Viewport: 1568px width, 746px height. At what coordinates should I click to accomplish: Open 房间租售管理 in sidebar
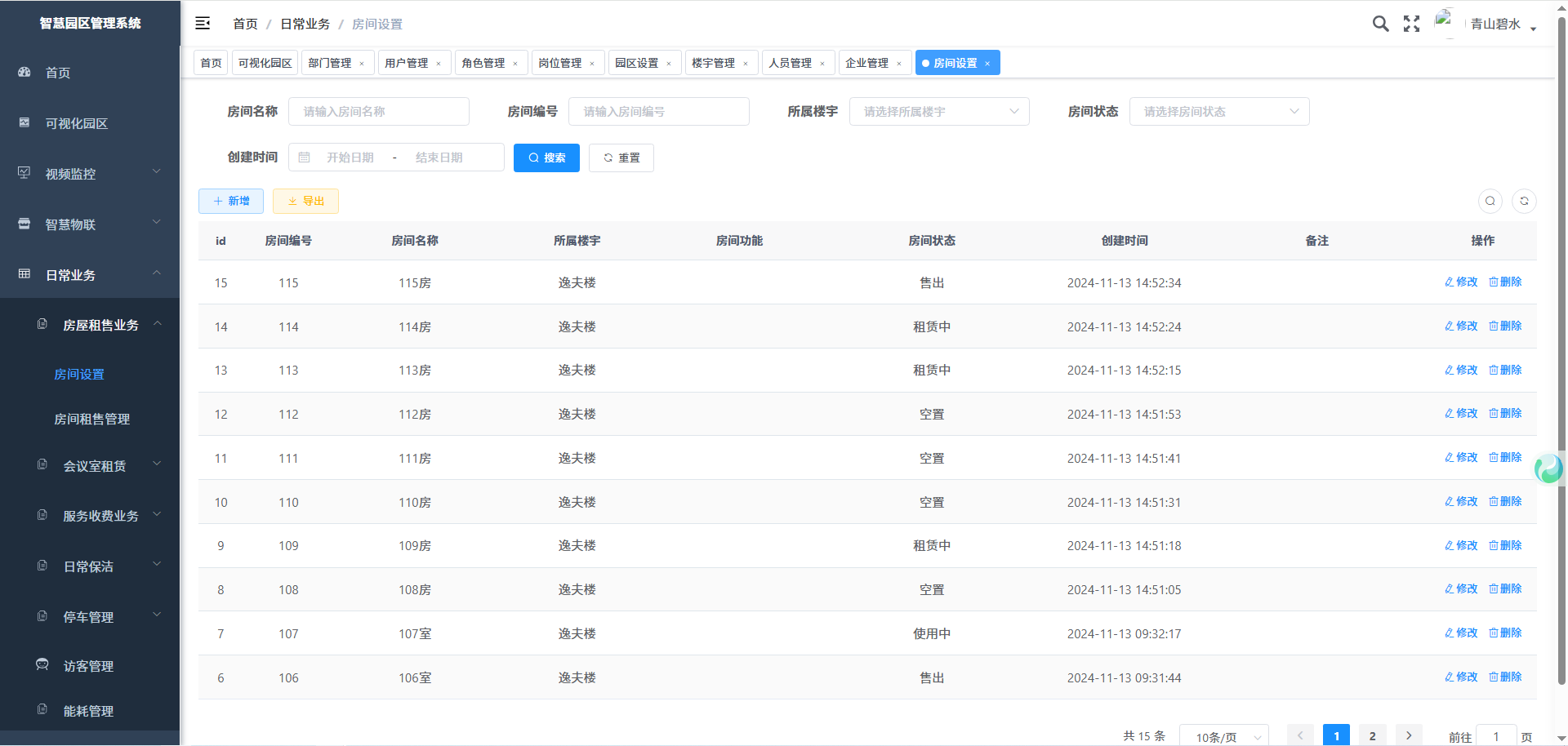click(91, 419)
